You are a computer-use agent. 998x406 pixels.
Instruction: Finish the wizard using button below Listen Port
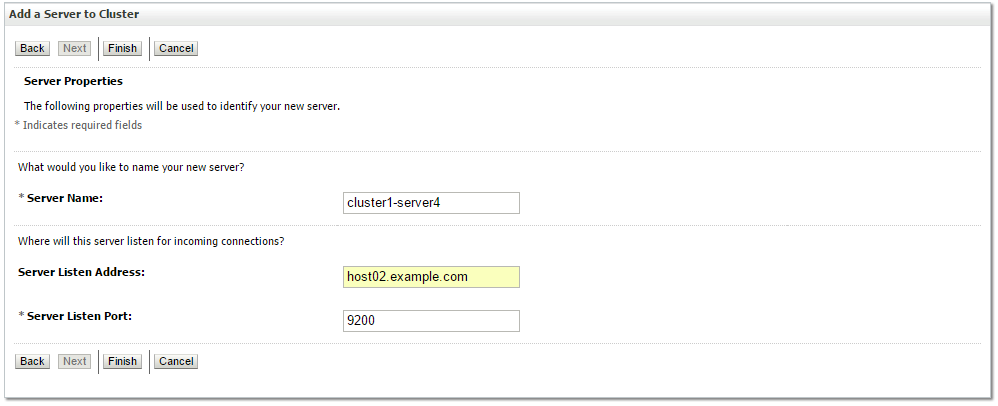122,361
